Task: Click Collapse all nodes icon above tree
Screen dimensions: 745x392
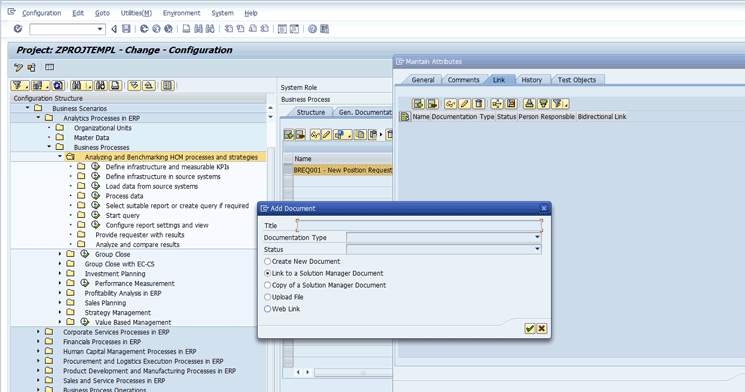Action: pyautogui.click(x=149, y=86)
